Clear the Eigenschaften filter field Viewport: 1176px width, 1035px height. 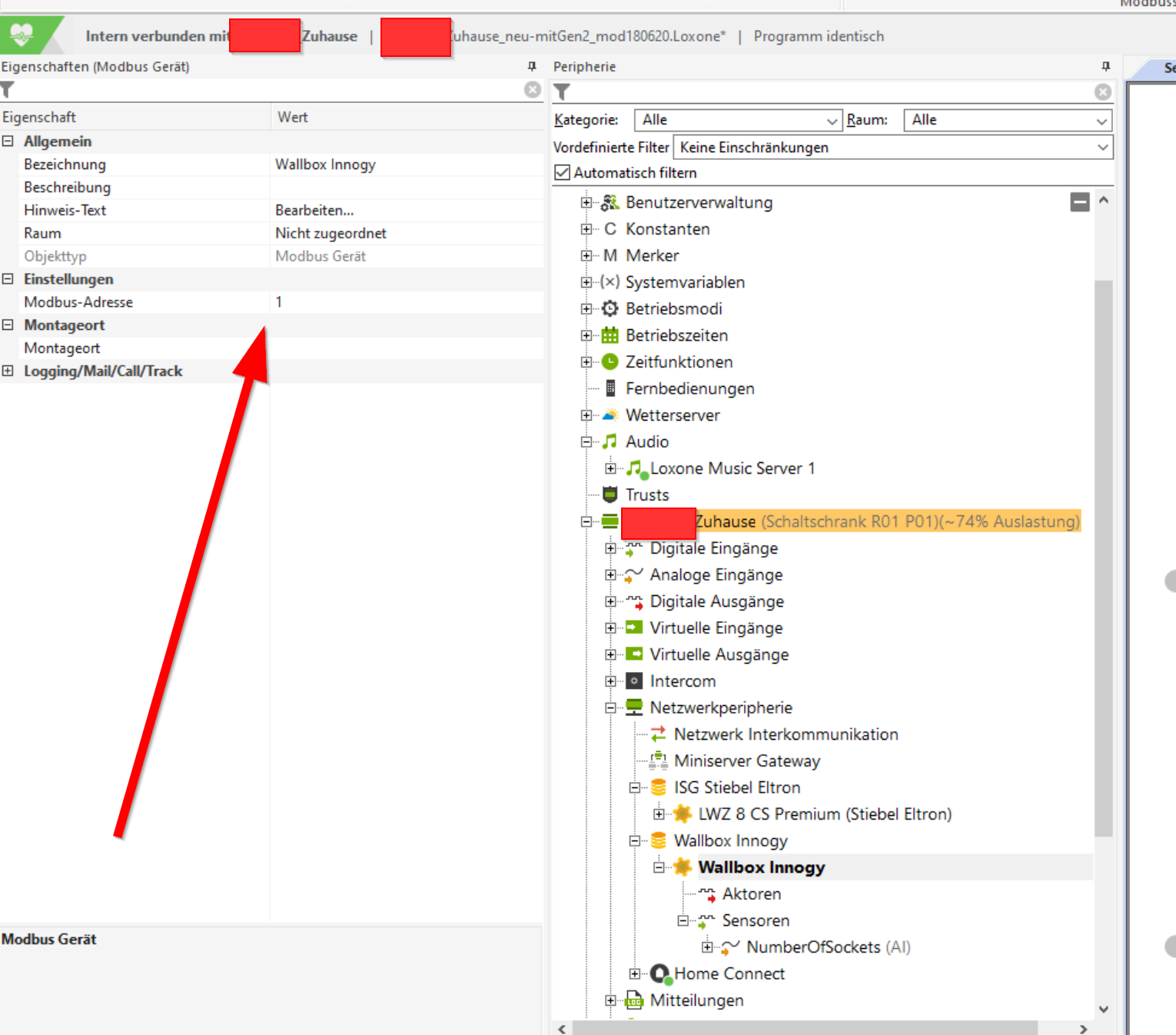pyautogui.click(x=533, y=90)
